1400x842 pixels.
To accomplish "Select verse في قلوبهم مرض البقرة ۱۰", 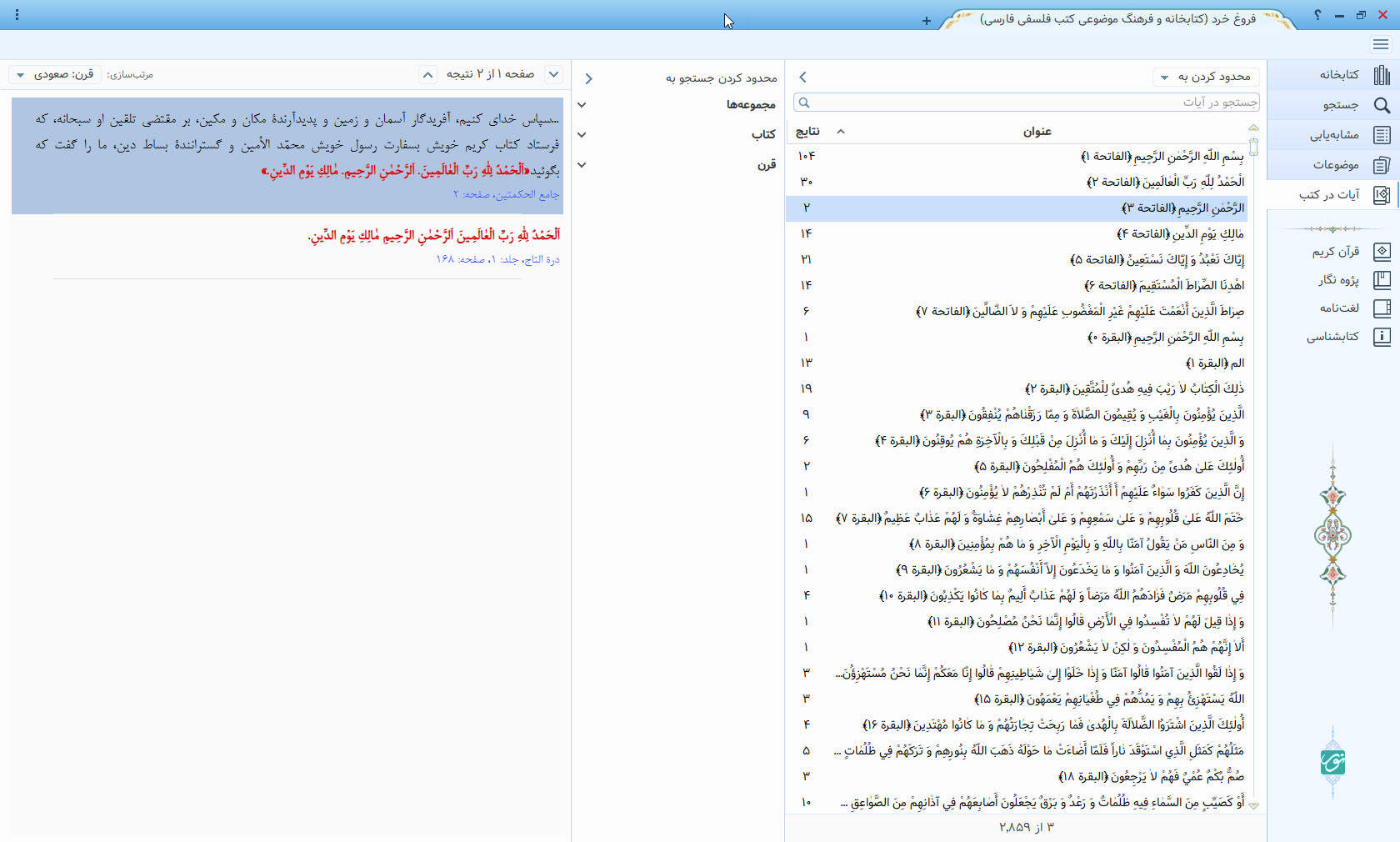I will [1017, 595].
